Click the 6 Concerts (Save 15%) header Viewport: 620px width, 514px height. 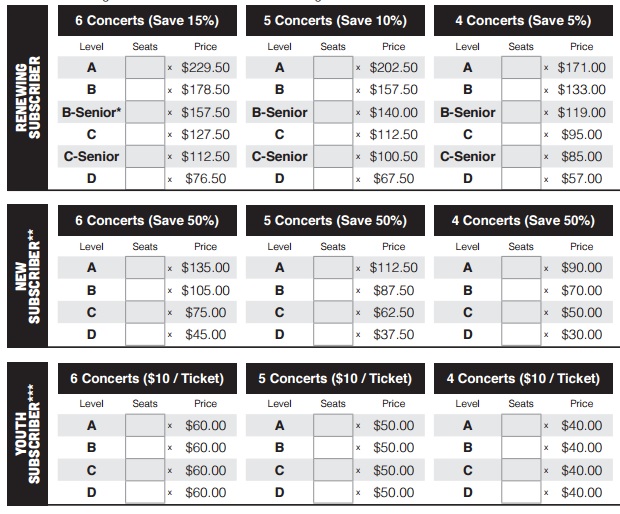[147, 21]
